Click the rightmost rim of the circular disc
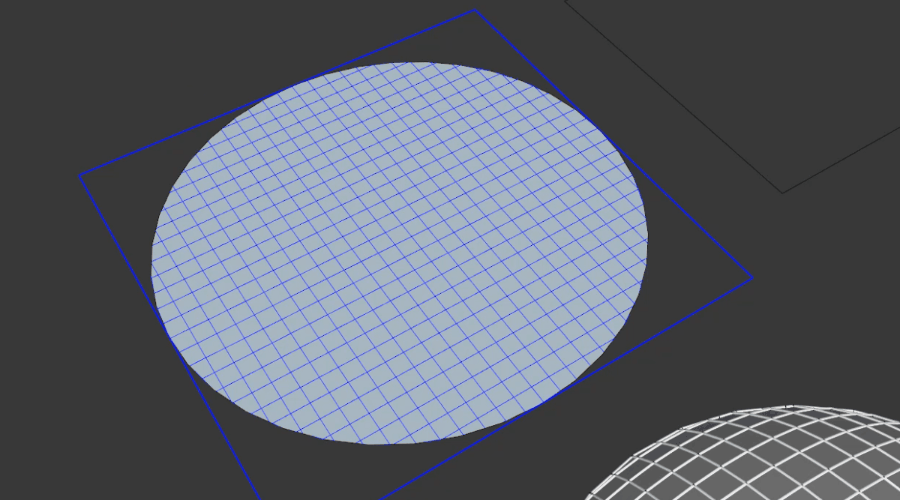 pos(648,238)
